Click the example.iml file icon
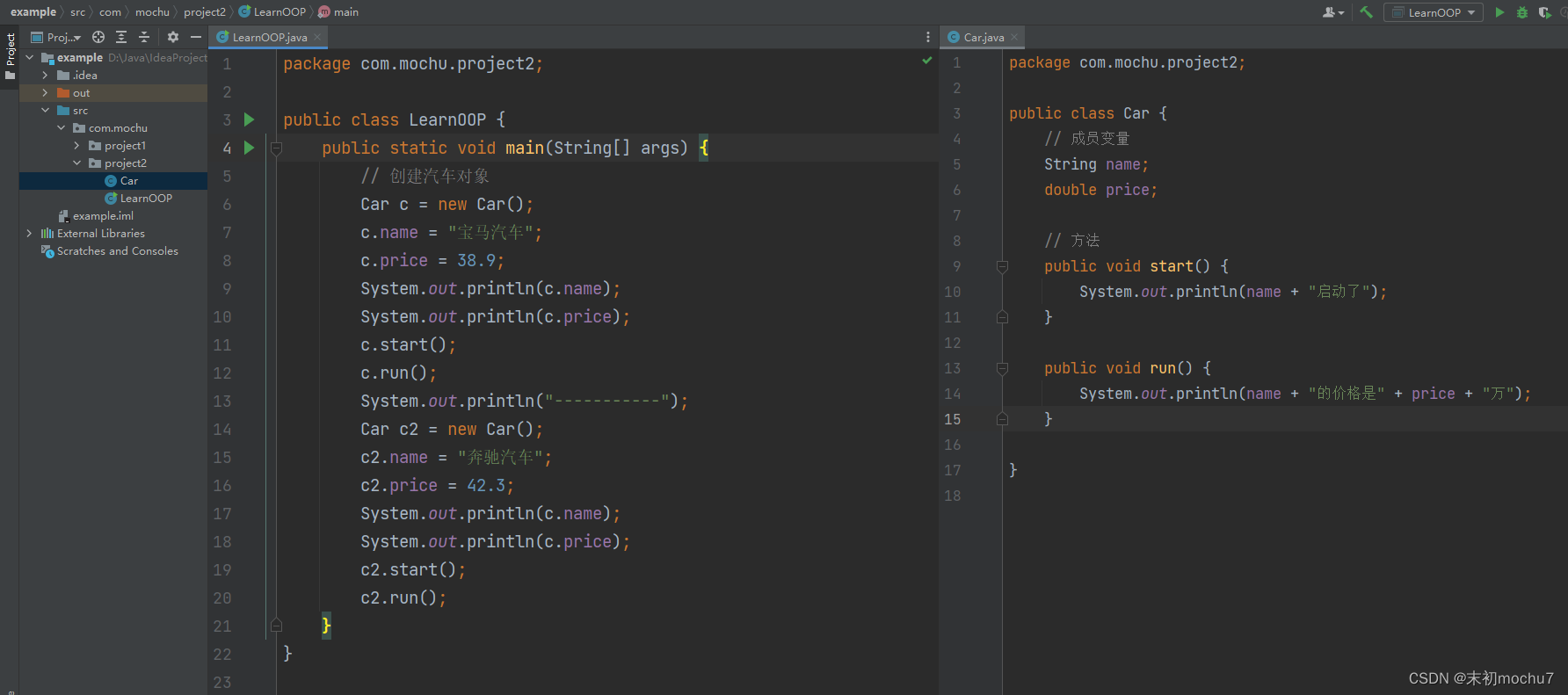The image size is (1568, 695). click(63, 216)
